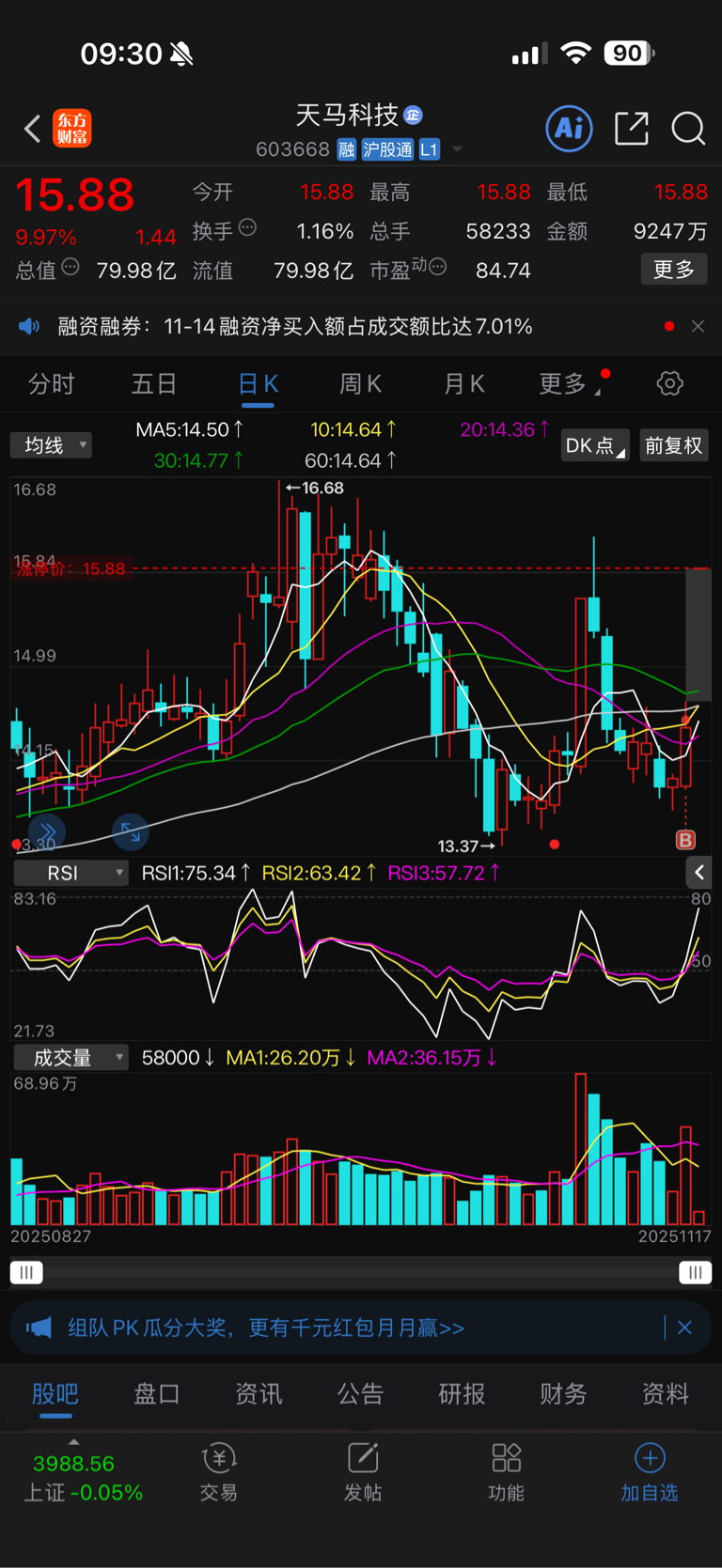This screenshot has width=722, height=1568.
Task: Switch to the 五日 chart tab
Action: tap(154, 383)
